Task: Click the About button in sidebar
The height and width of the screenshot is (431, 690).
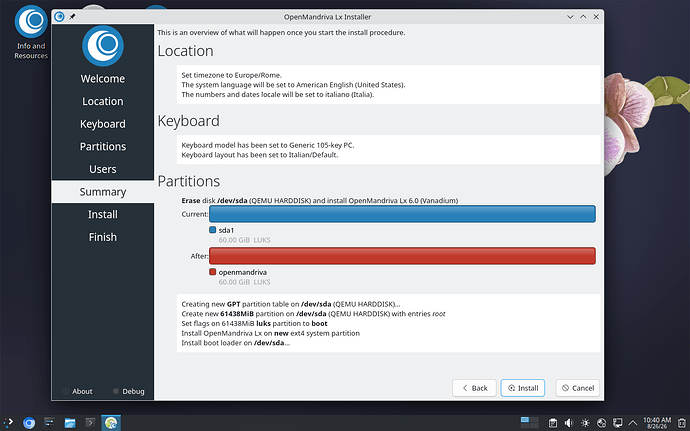Action: tap(78, 391)
